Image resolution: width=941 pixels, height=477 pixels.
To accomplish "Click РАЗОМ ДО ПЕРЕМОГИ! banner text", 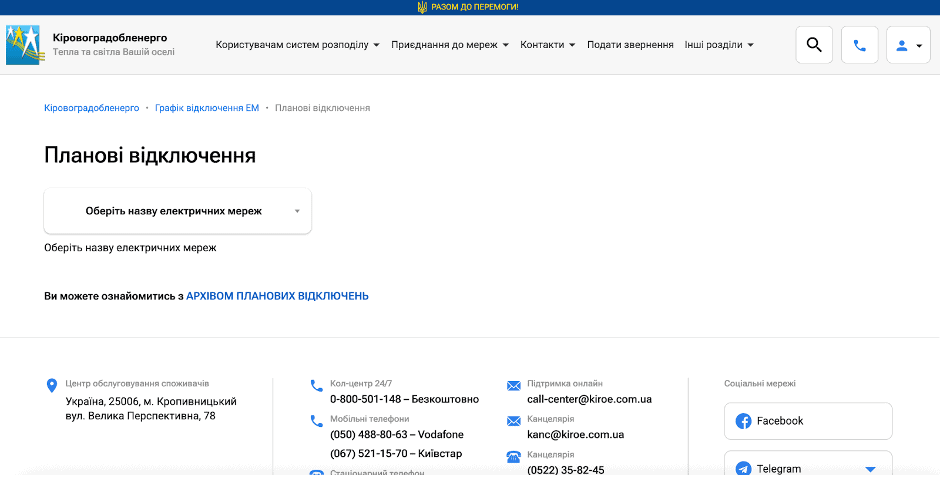I will coord(475,7).
